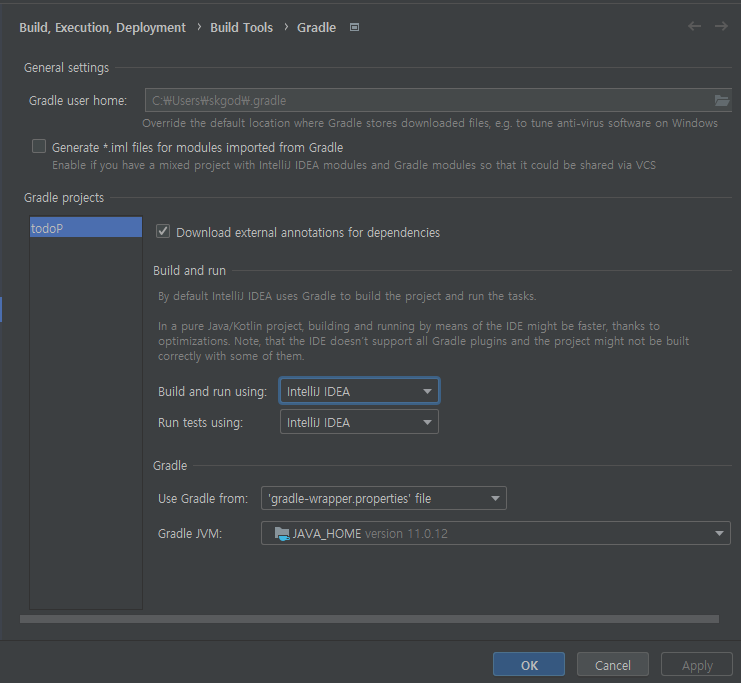Go forward with the right arrow icon
Viewport: 741px width, 683px height.
click(x=721, y=26)
